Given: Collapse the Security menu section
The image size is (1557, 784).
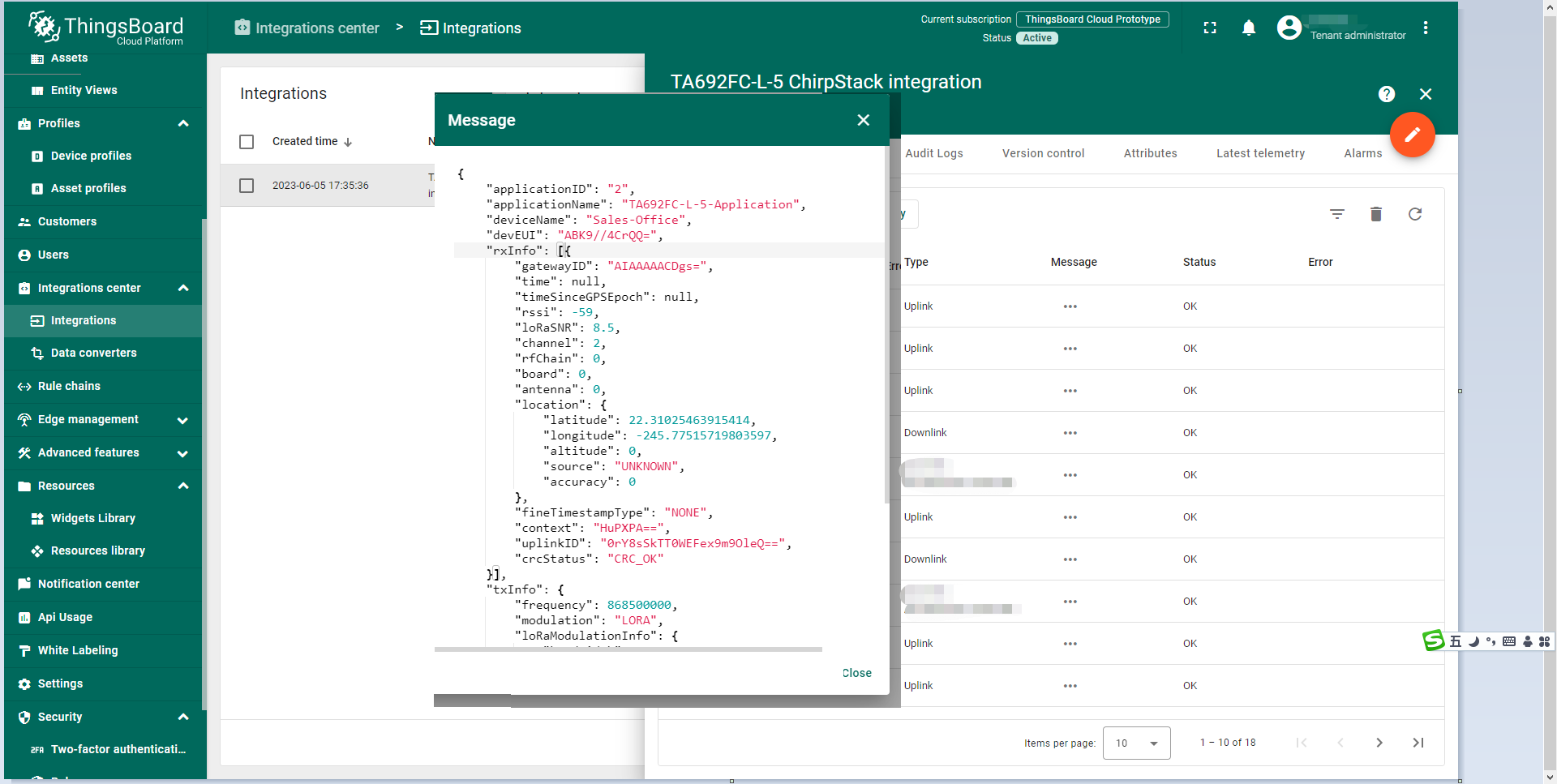Looking at the screenshot, I should pos(183,717).
